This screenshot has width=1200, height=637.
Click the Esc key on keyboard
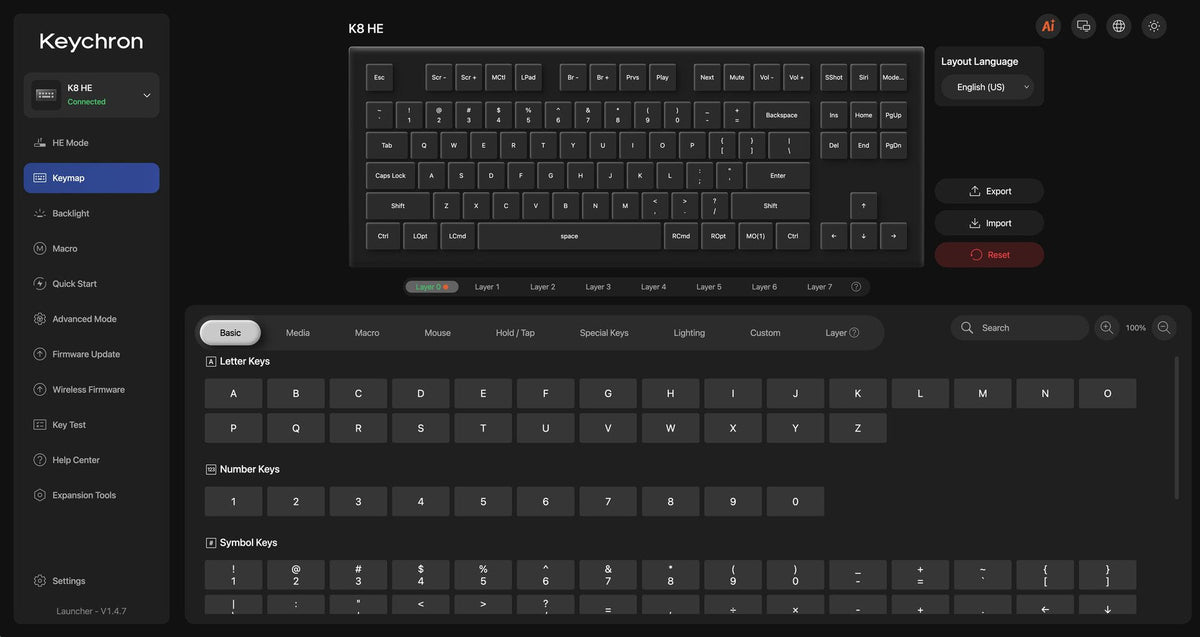point(379,77)
